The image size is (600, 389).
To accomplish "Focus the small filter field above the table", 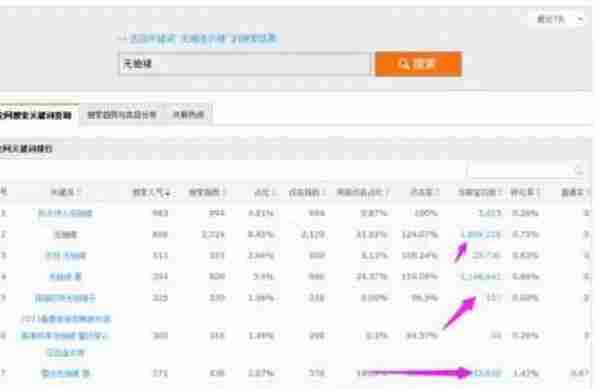I will (527, 171).
